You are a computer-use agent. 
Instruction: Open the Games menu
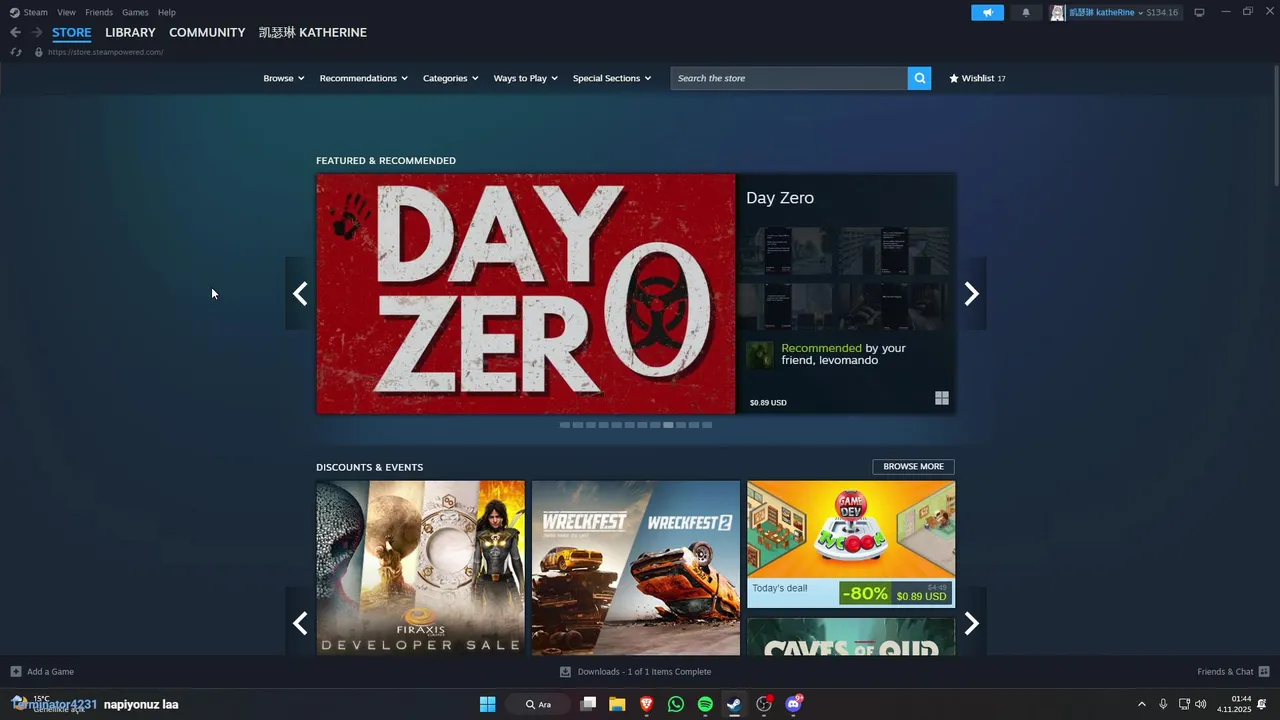click(x=135, y=12)
